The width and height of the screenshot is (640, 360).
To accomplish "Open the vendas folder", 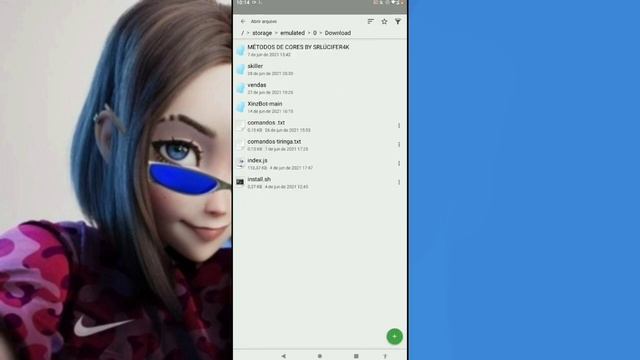I will (320, 88).
